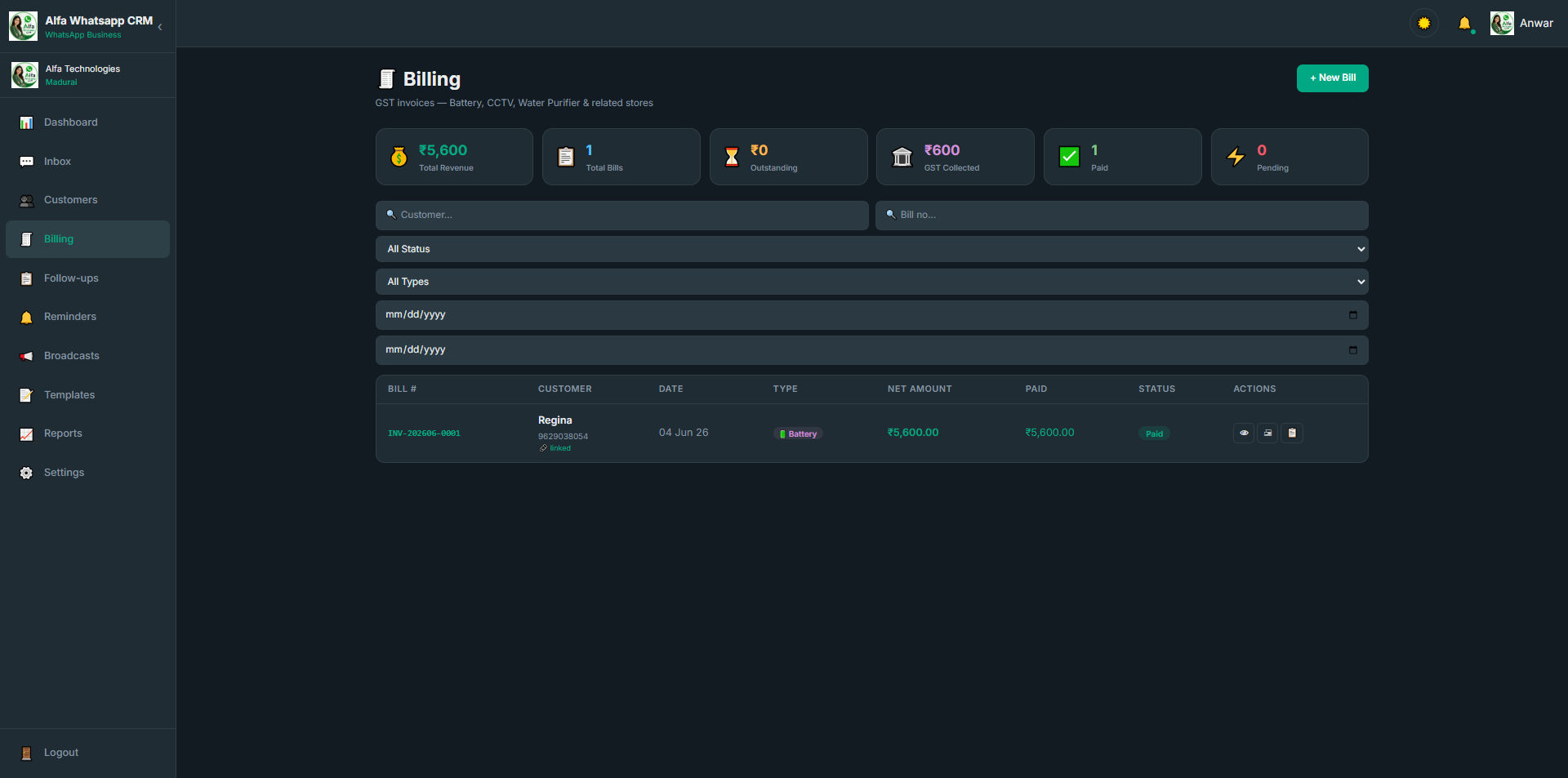Click the Paid status badge
Viewport: 1568px width, 778px height.
coord(1154,433)
